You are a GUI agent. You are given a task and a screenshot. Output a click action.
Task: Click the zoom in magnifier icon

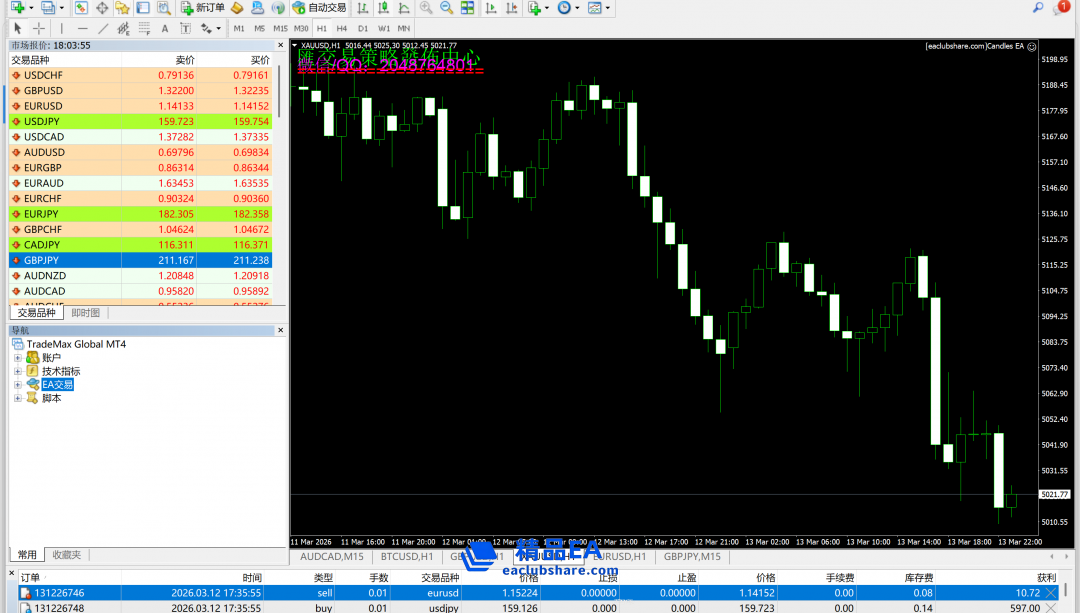point(426,8)
